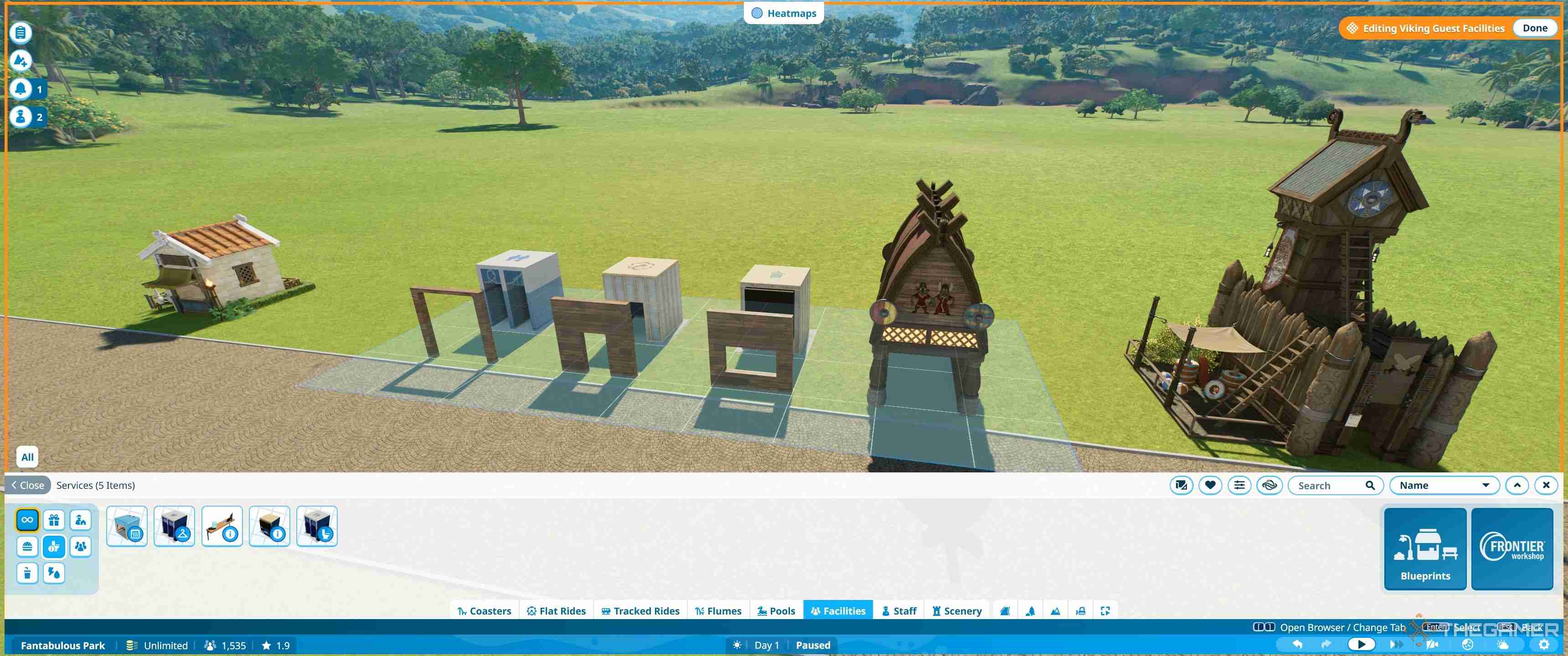Select the guest group category filter
This screenshot has width=1568, height=656.
coord(80,547)
